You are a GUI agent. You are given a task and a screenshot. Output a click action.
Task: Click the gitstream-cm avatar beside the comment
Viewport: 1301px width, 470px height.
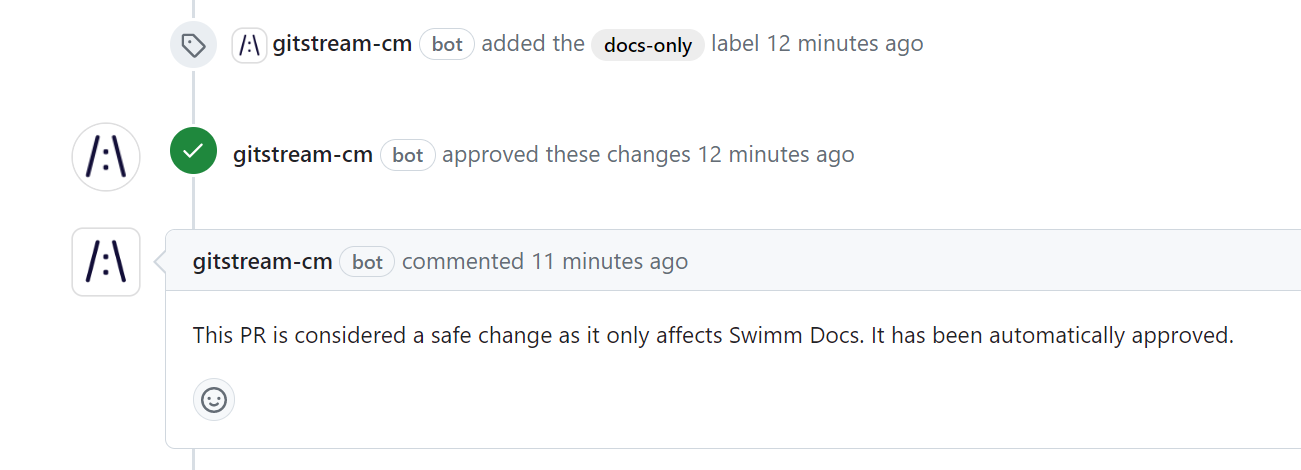(x=106, y=262)
